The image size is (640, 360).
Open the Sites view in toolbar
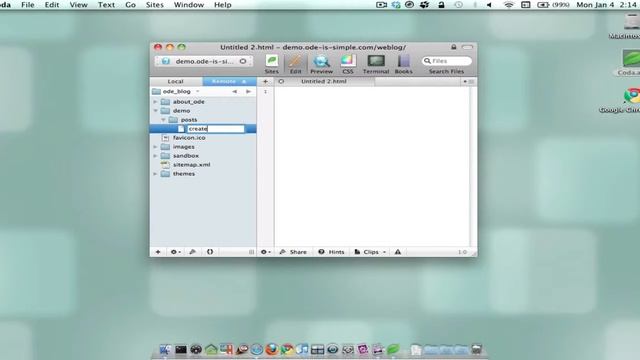[271, 64]
